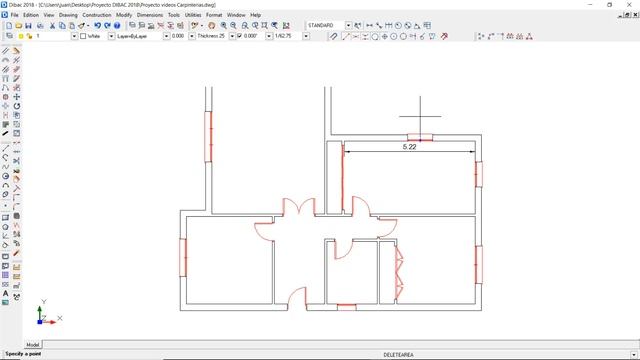Toggle the yellow layer visibility bulb

pos(21,36)
